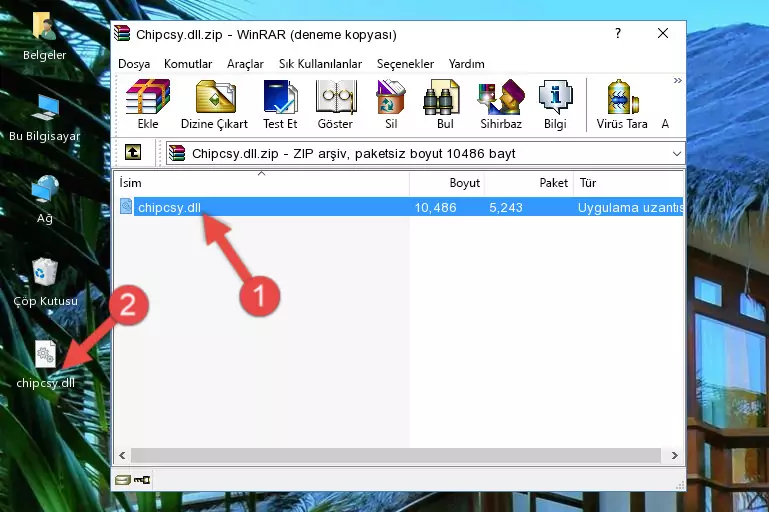The width and height of the screenshot is (769, 512).
Task: Close the WinRAR window
Action: 663,33
